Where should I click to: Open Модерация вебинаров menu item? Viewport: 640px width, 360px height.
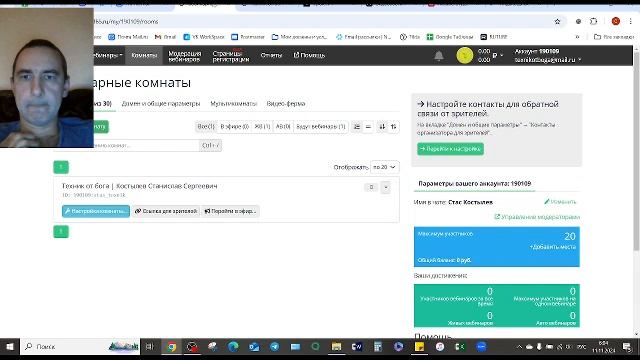(184, 56)
